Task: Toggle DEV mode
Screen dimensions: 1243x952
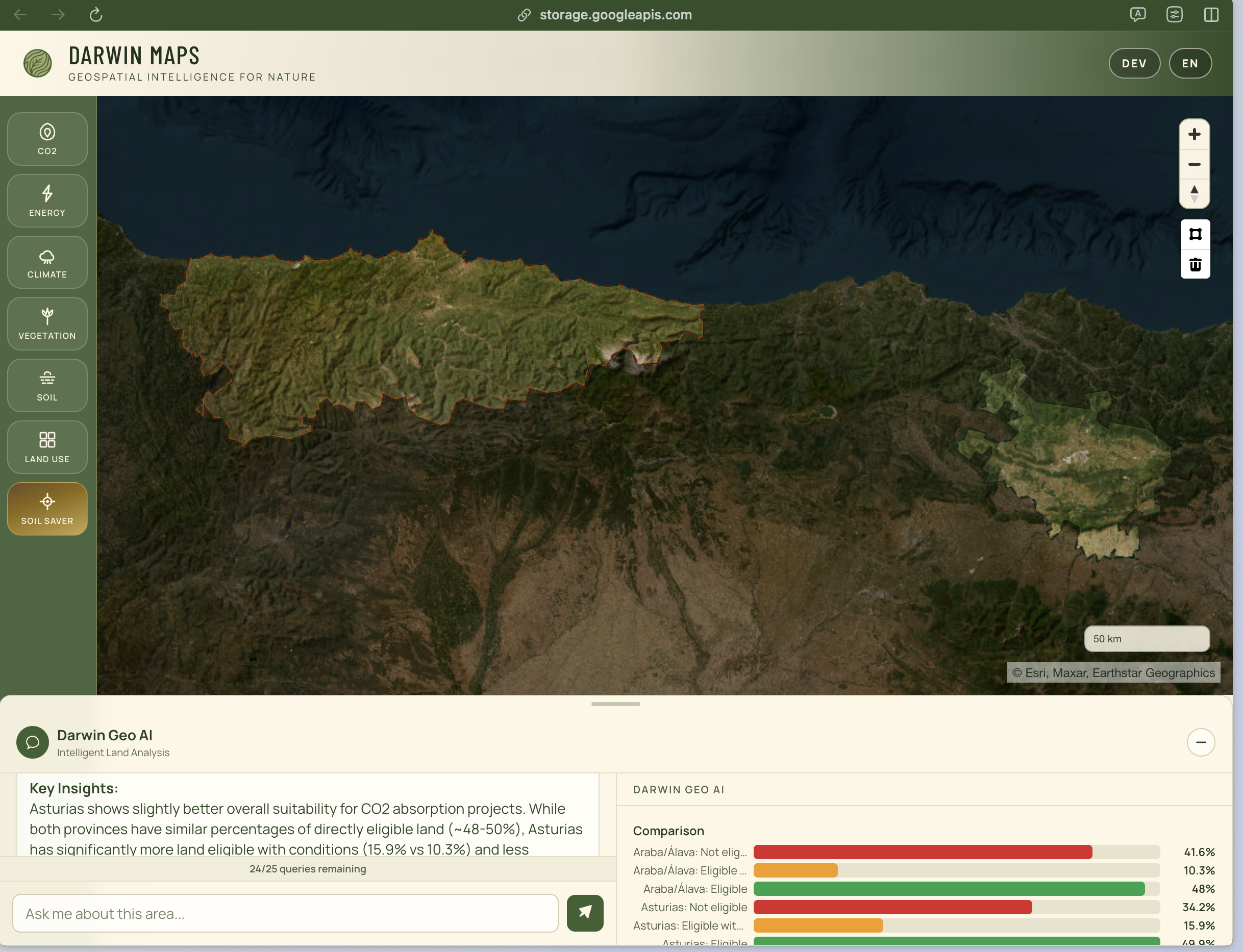Action: [x=1134, y=63]
